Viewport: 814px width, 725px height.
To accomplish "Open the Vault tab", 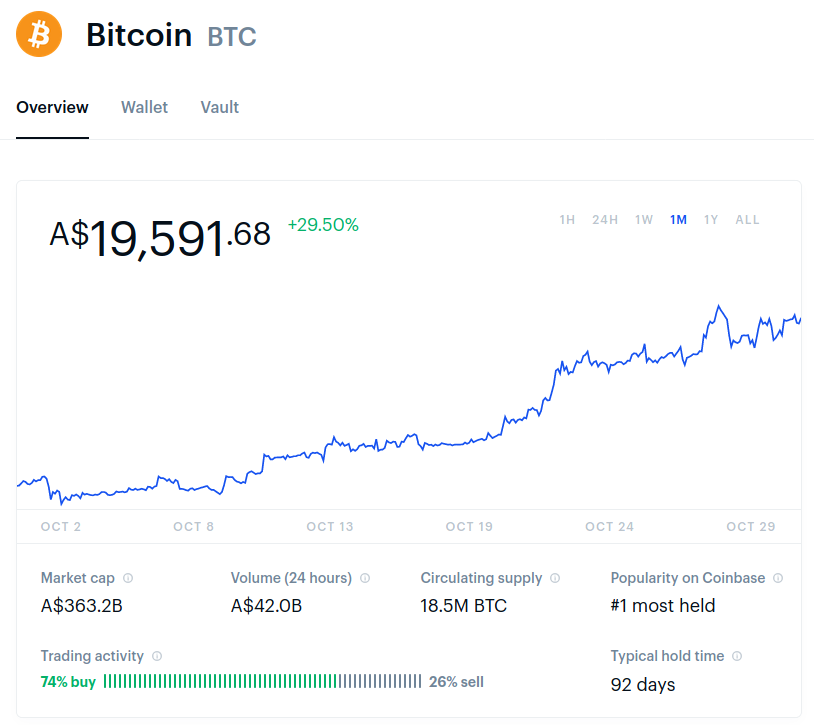I will (x=220, y=107).
